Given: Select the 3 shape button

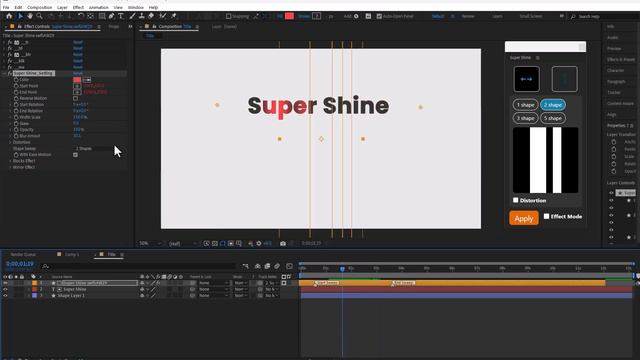Looking at the screenshot, I should (525, 118).
